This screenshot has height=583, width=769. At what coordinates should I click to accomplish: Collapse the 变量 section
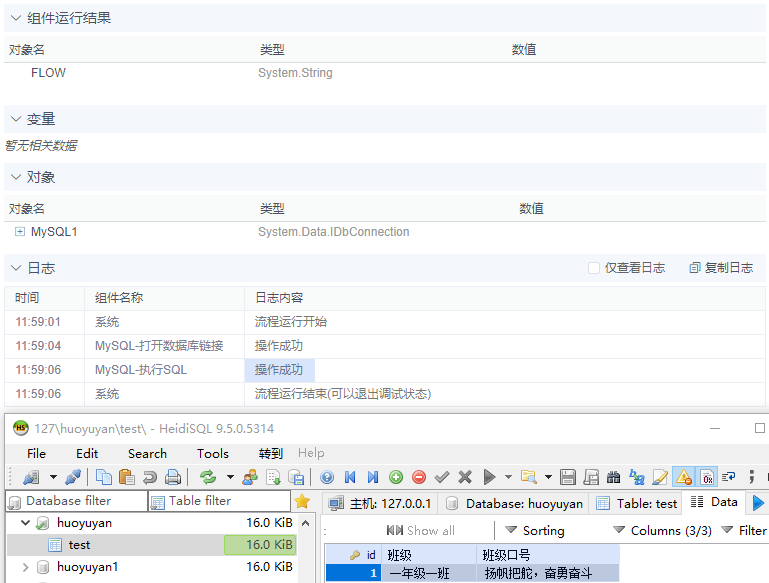[x=16, y=119]
